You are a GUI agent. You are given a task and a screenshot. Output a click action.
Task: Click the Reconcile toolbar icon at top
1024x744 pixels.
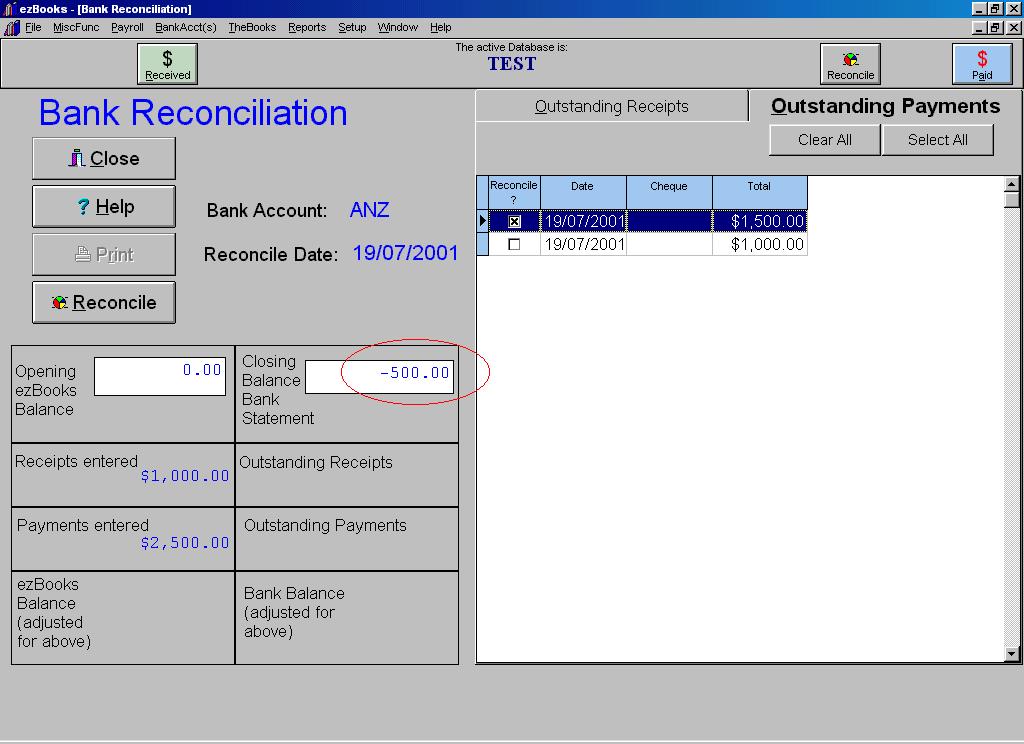850,63
